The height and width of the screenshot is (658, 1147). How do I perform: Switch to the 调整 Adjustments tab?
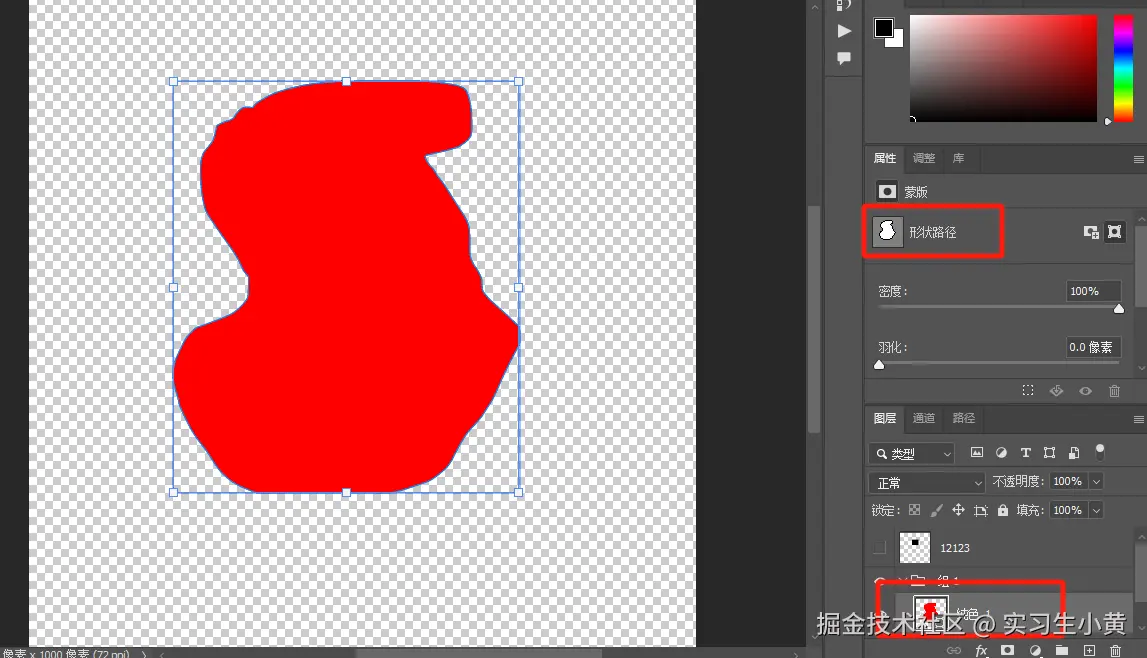(922, 158)
